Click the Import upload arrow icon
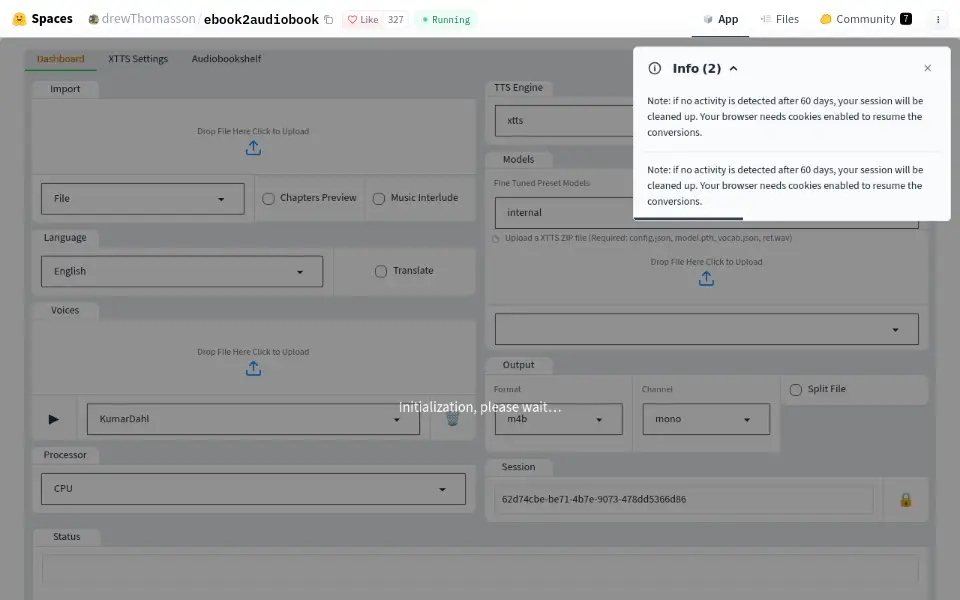Image resolution: width=960 pixels, height=600 pixels. (253, 148)
